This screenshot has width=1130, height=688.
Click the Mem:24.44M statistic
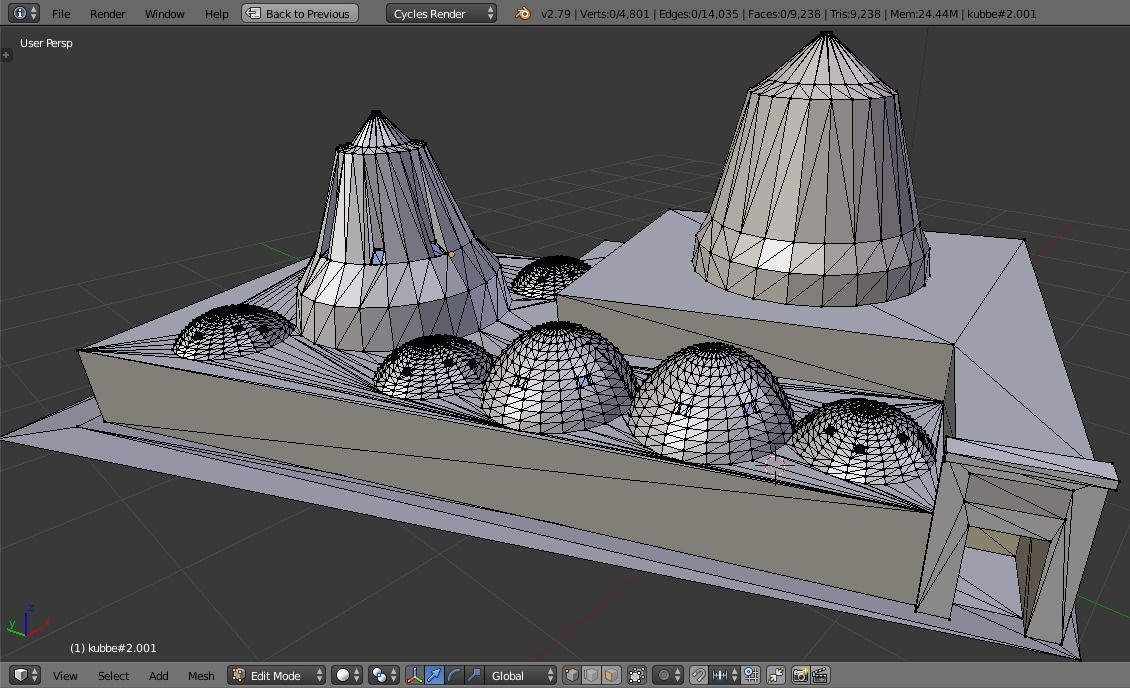click(x=924, y=14)
